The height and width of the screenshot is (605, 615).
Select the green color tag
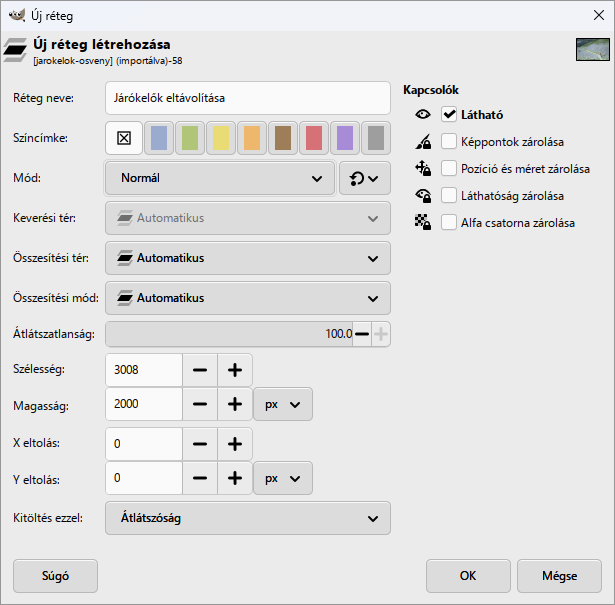[x=190, y=138]
